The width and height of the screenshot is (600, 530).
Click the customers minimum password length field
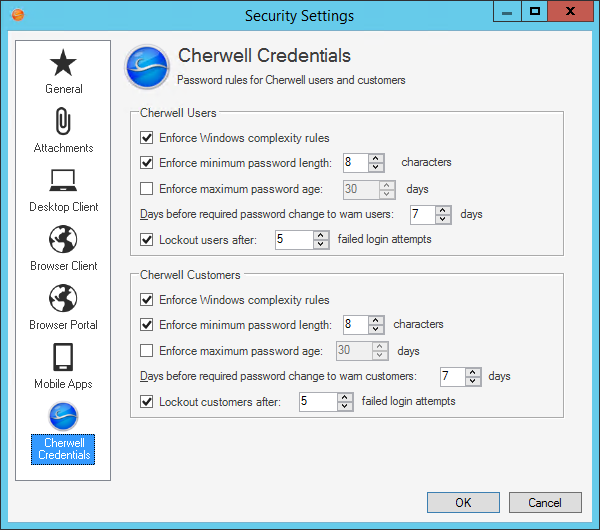(x=353, y=325)
